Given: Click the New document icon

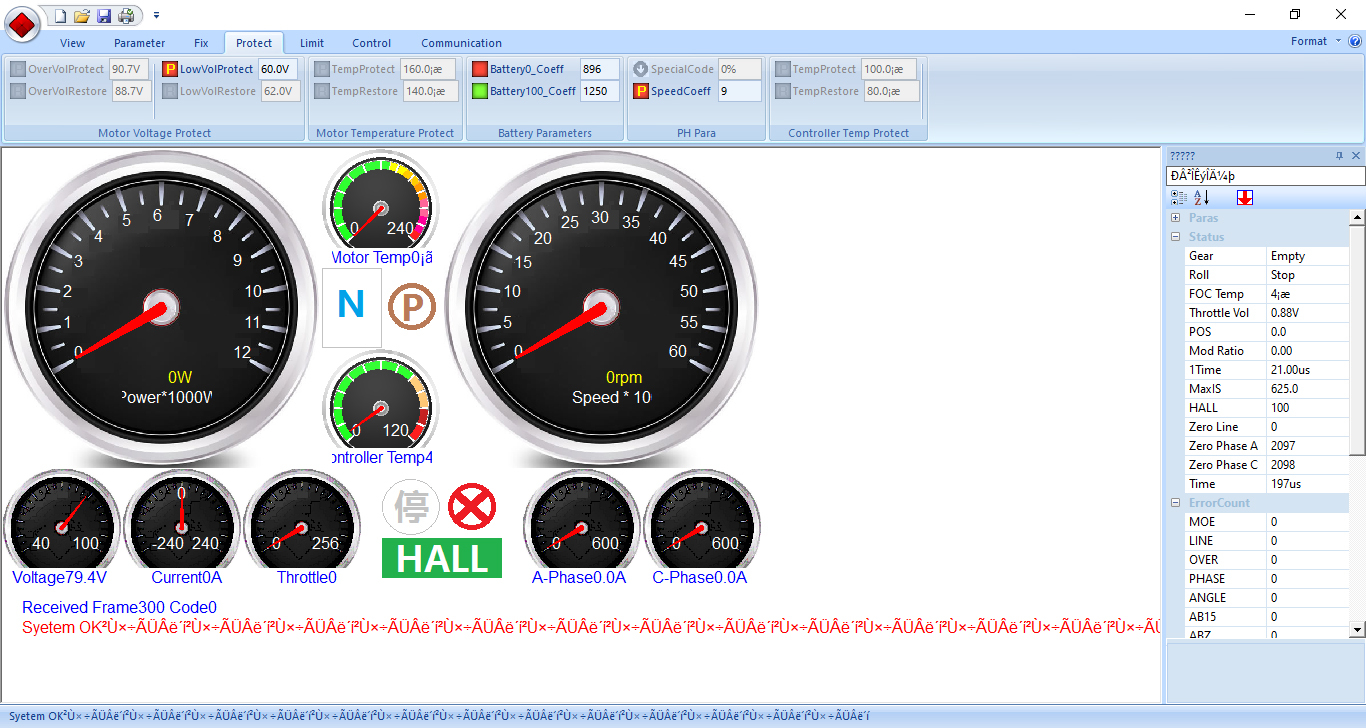Looking at the screenshot, I should tap(60, 16).
